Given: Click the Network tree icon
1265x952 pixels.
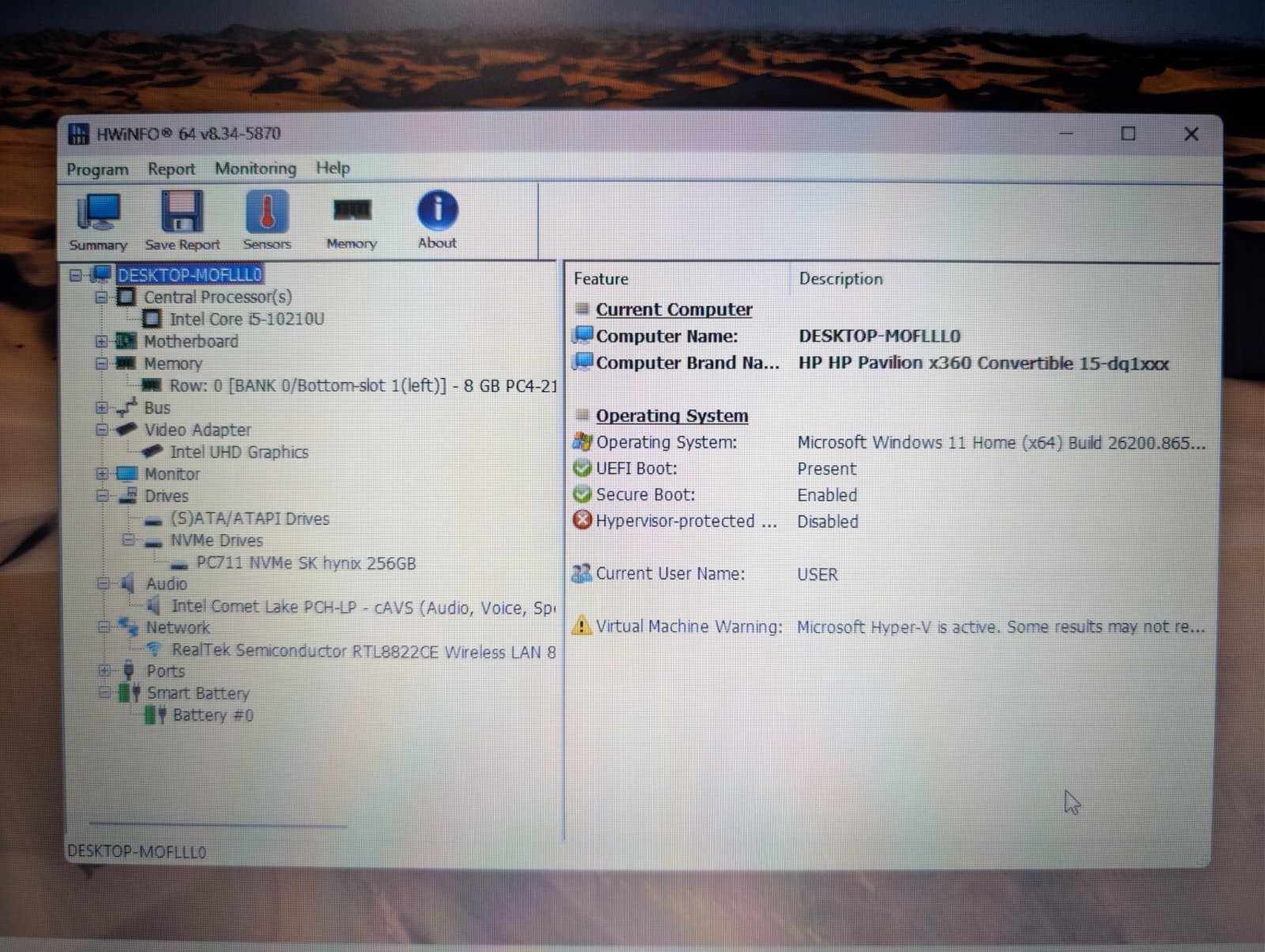Looking at the screenshot, I should click(x=128, y=627).
